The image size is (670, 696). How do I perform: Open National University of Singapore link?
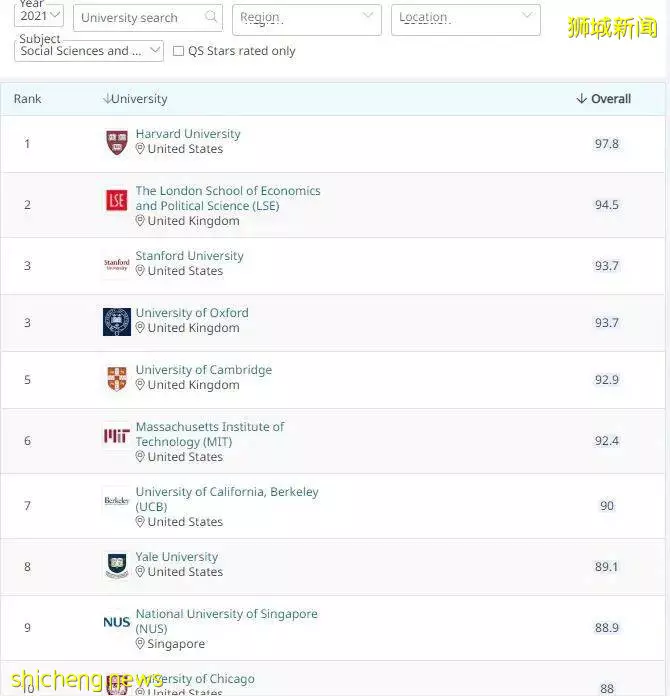tap(226, 621)
